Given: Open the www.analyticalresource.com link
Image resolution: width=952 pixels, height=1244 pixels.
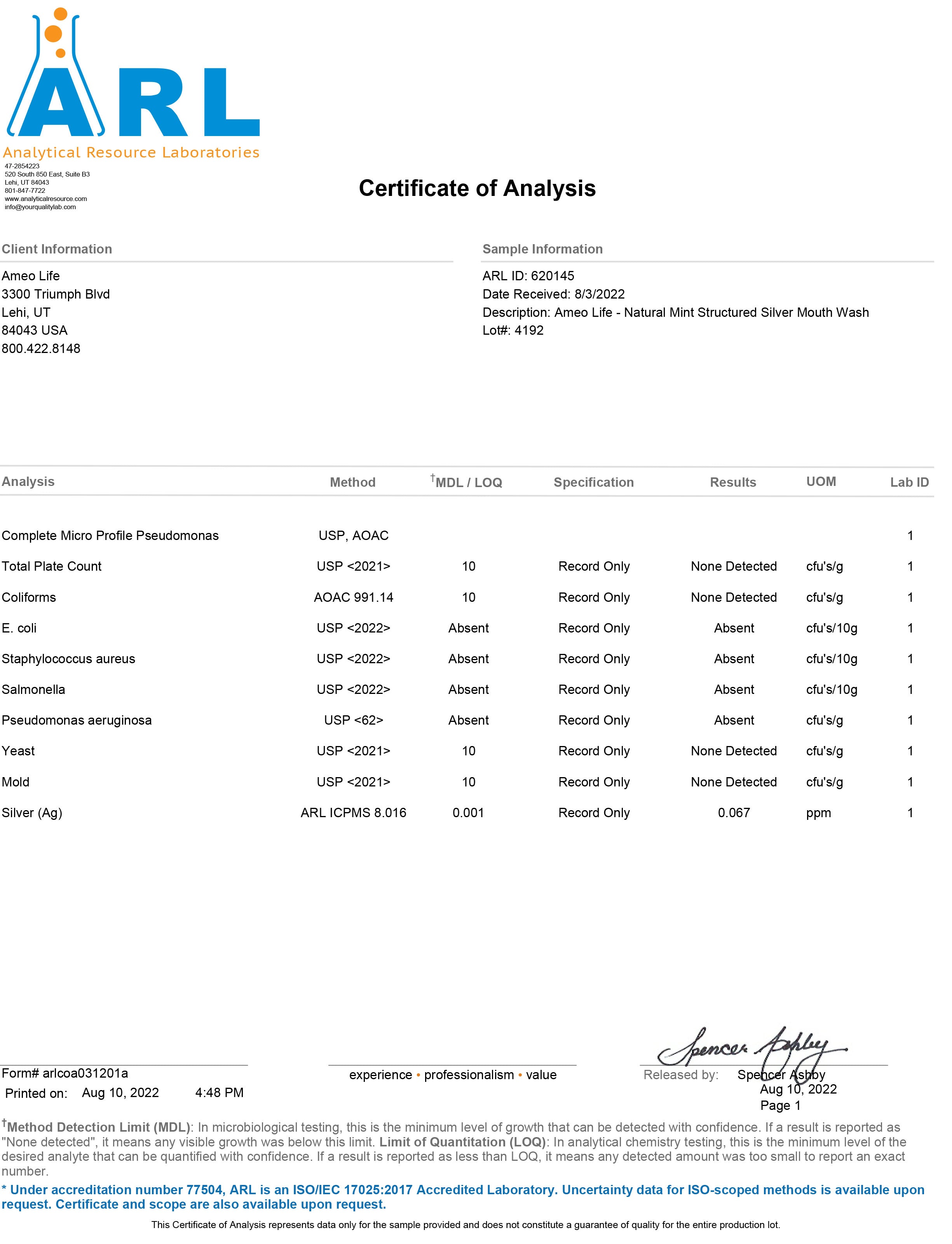Looking at the screenshot, I should (46, 199).
